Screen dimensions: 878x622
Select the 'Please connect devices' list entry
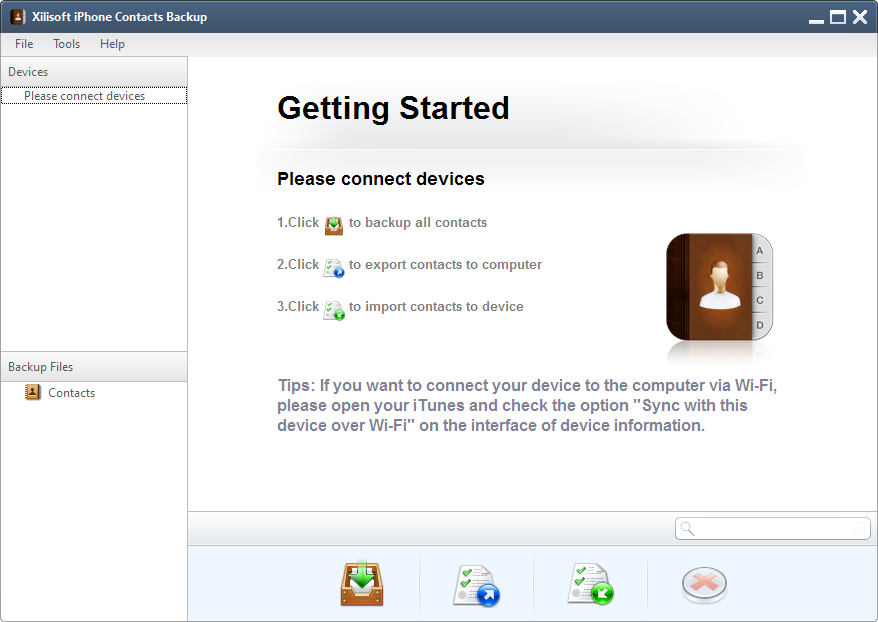click(x=94, y=96)
